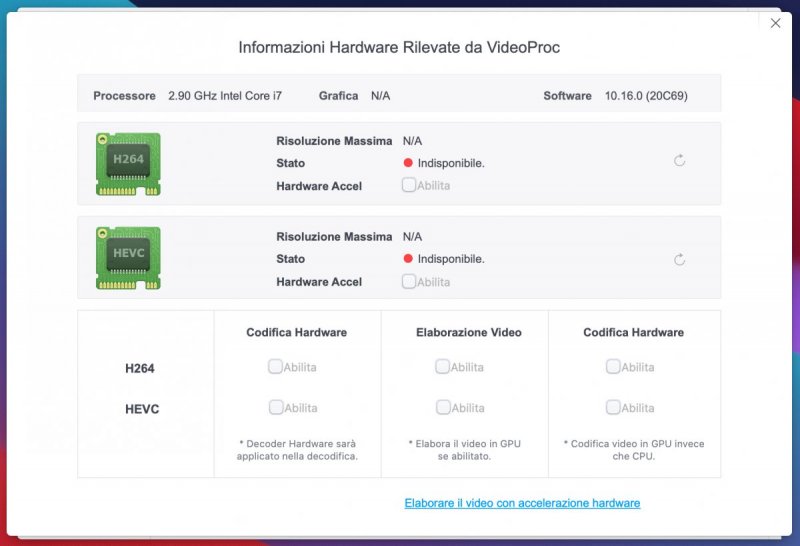The image size is (800, 546).
Task: Click the red Indisponibile status for HEVC
Action: click(443, 259)
